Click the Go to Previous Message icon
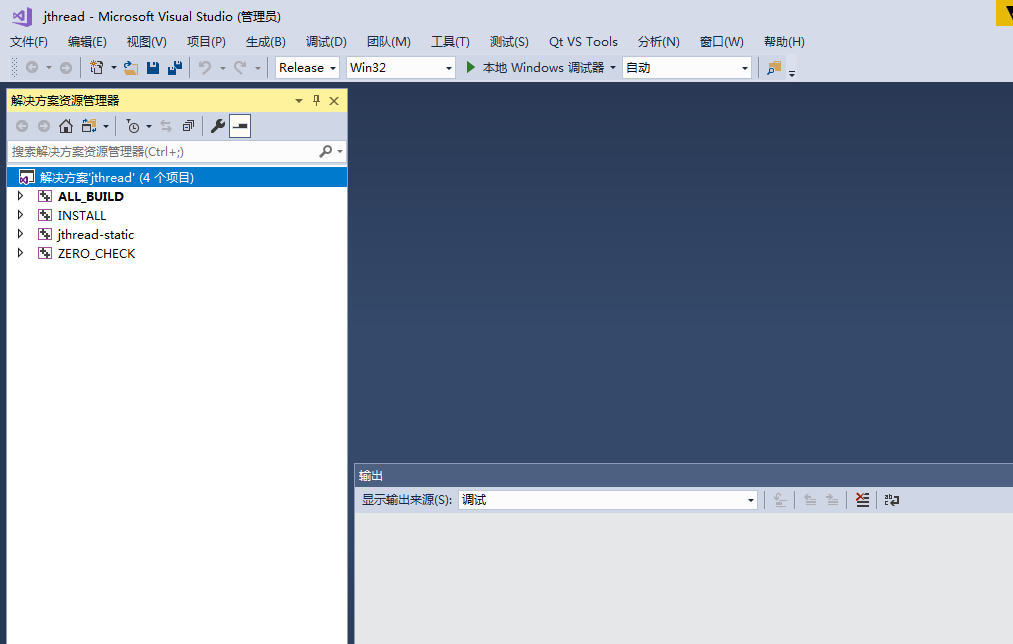Viewport: 1013px width, 644px height. point(809,500)
